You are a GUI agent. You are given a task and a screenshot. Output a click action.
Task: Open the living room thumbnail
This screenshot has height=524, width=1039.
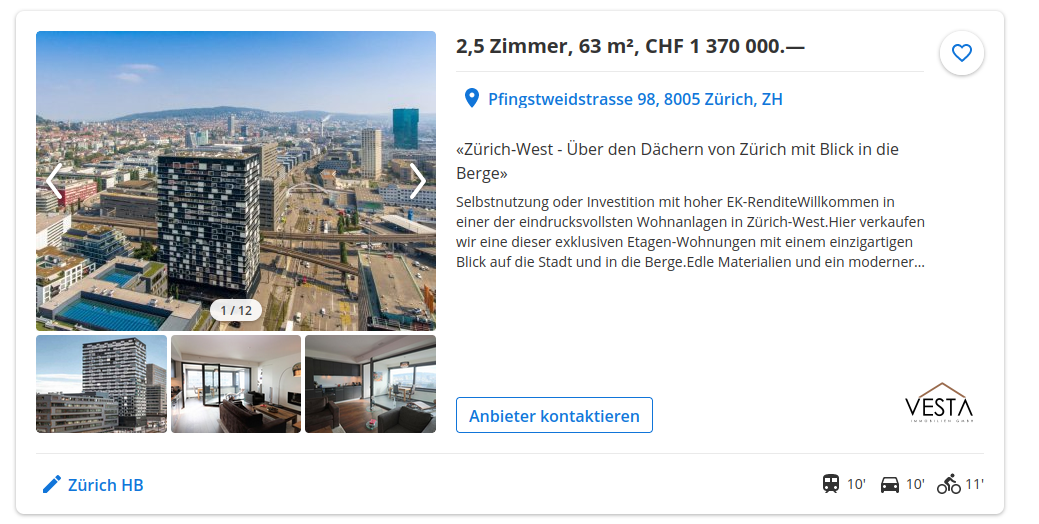pos(236,384)
